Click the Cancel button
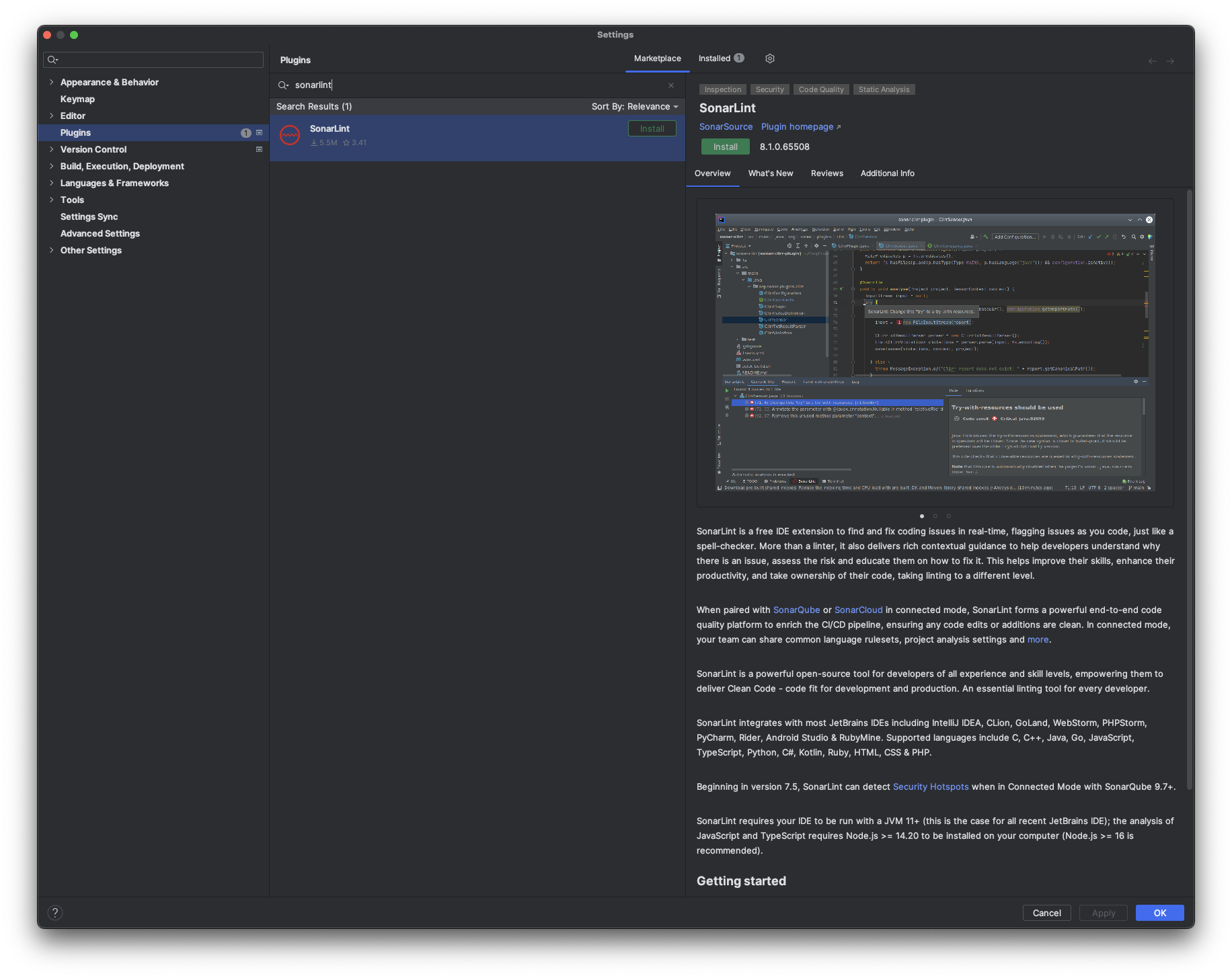 pos(1046,913)
